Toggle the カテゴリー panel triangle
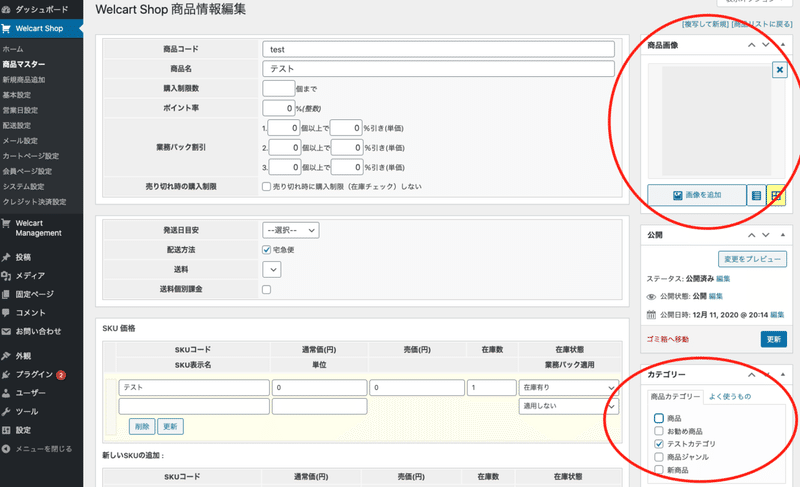The image size is (800, 487). pyautogui.click(x=783, y=375)
